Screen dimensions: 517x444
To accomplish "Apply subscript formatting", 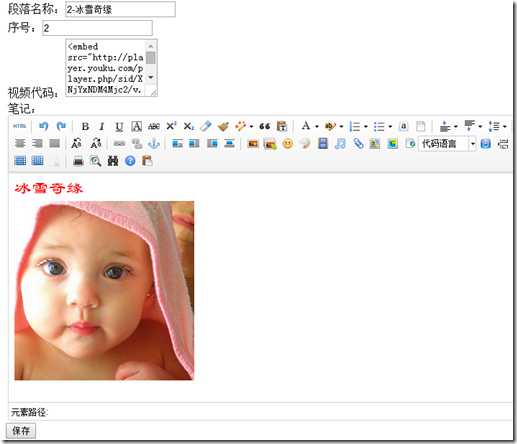I will [x=189, y=126].
